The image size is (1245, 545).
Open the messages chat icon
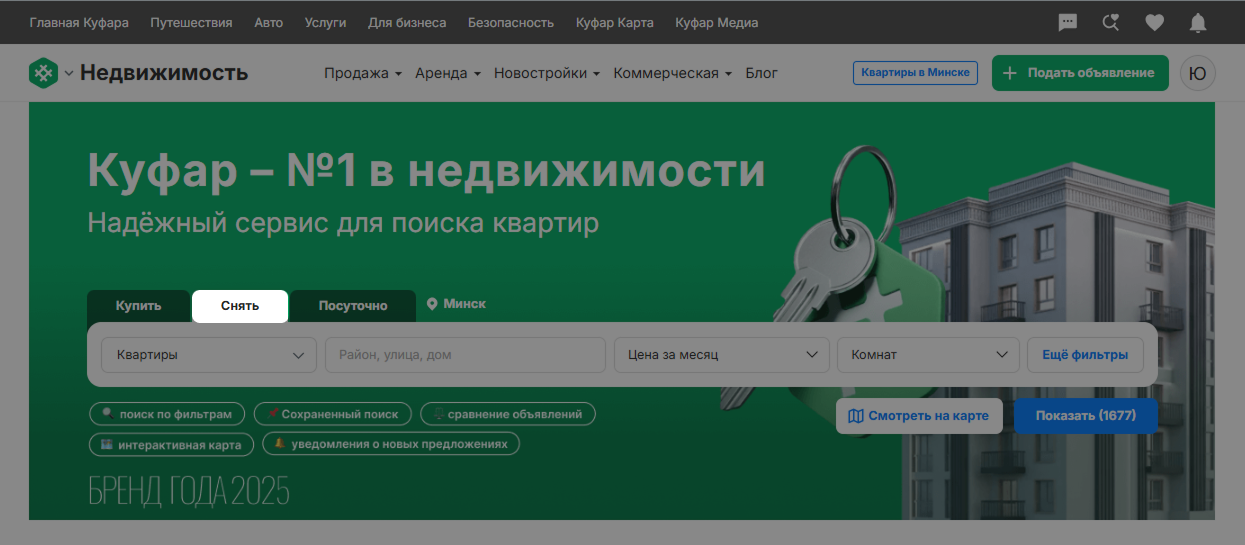(1068, 22)
